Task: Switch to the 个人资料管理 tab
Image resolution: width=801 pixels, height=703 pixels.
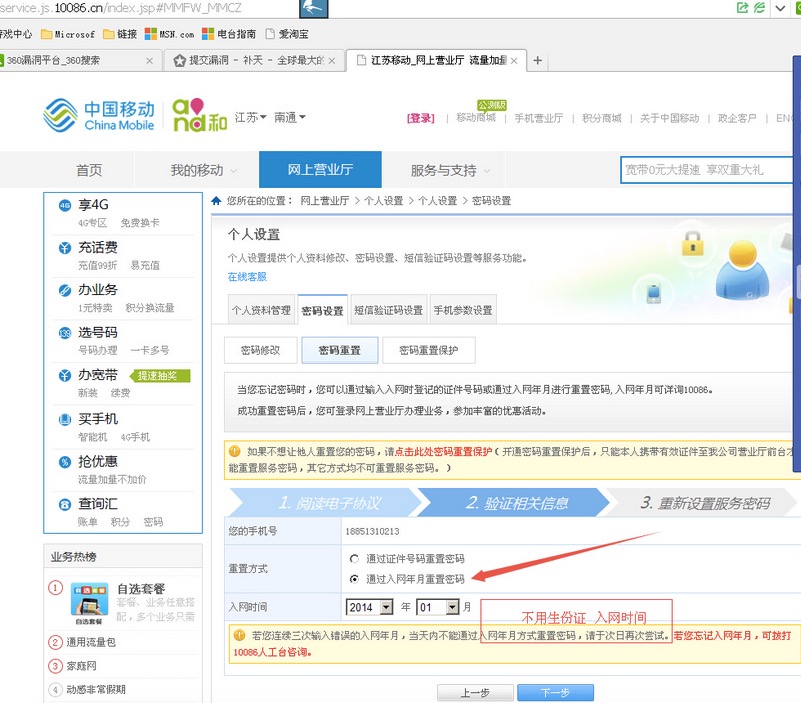Action: (x=261, y=310)
